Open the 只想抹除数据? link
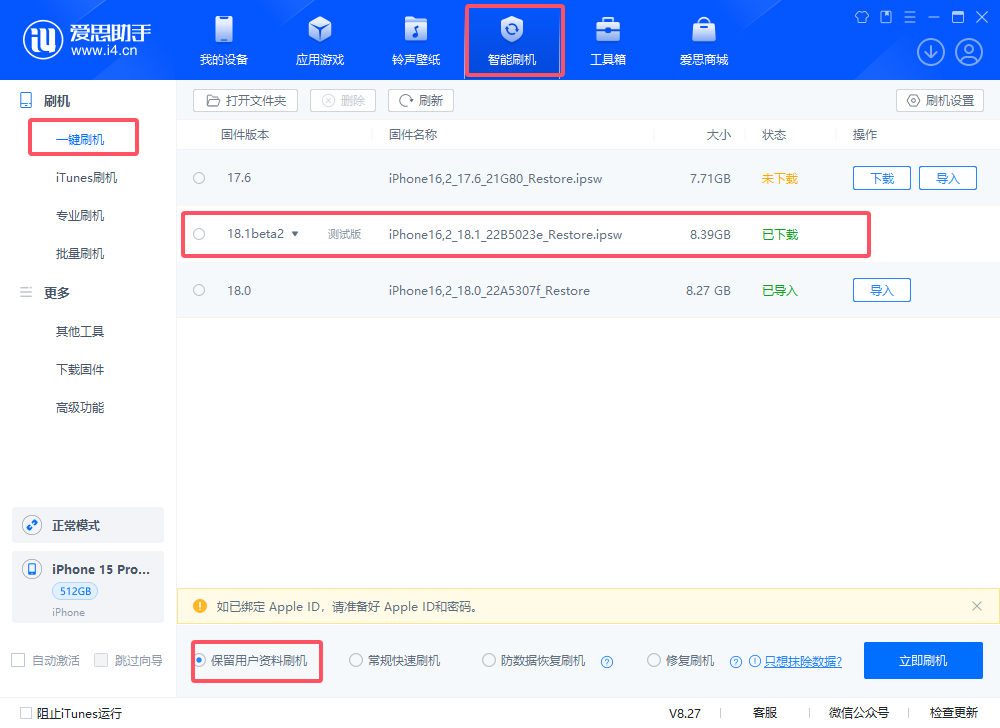This screenshot has height=728, width=1000. click(803, 662)
